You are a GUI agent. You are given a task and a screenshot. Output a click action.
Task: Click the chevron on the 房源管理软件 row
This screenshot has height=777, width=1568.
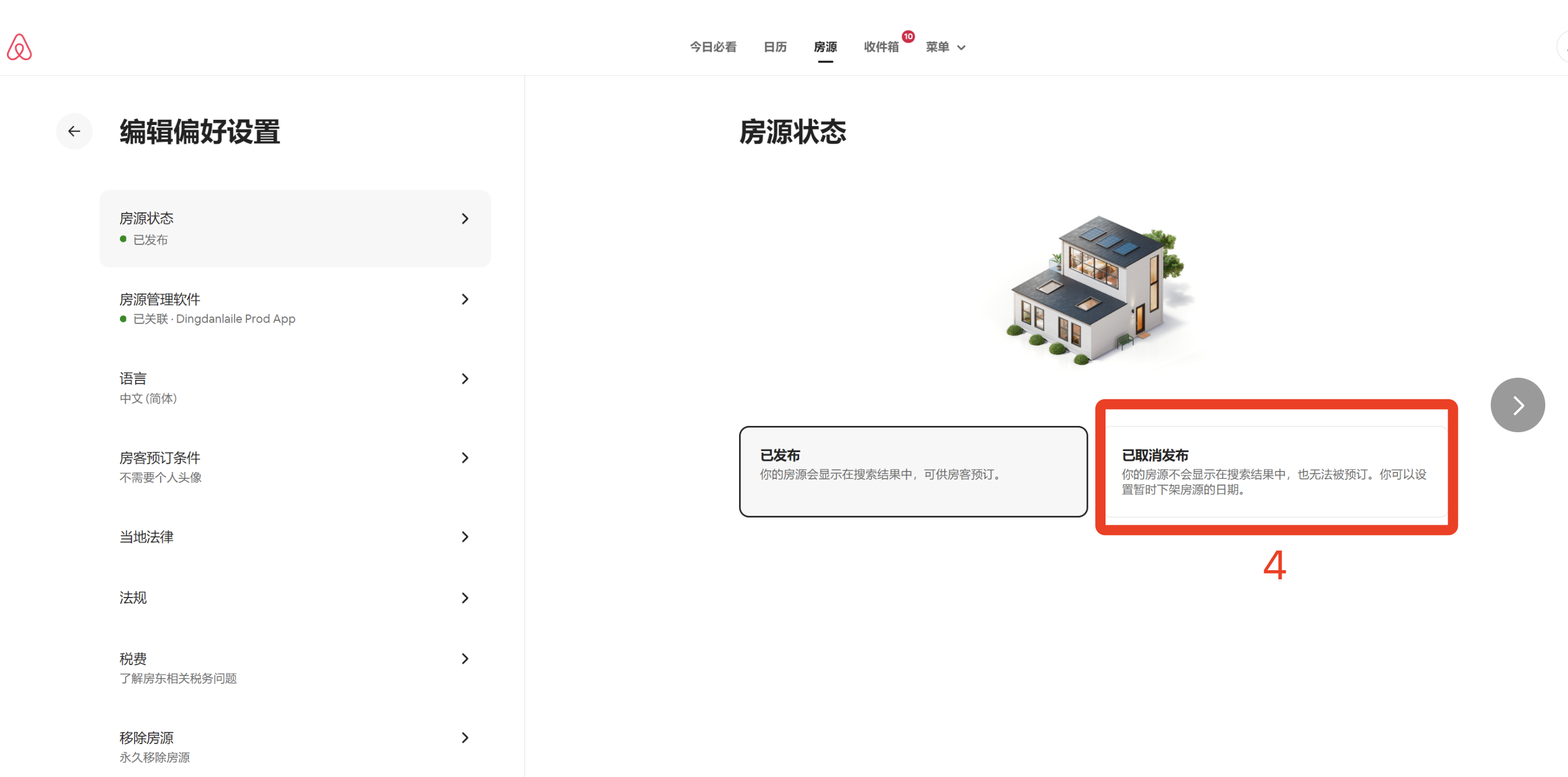pos(465,299)
